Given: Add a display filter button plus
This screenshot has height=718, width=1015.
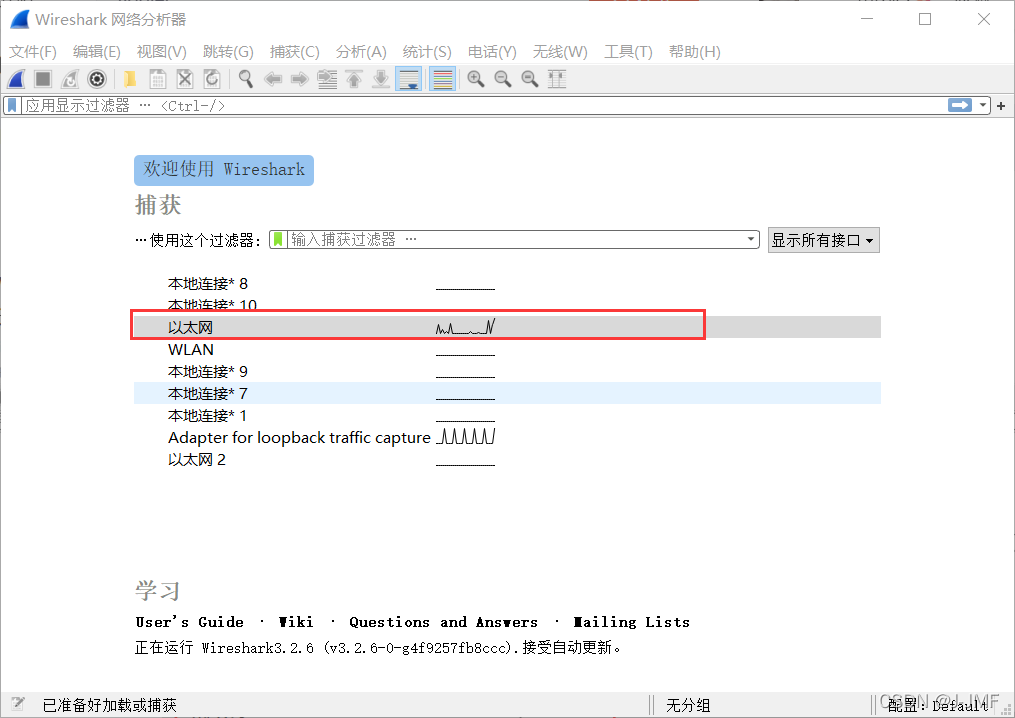Looking at the screenshot, I should pos(1001,106).
